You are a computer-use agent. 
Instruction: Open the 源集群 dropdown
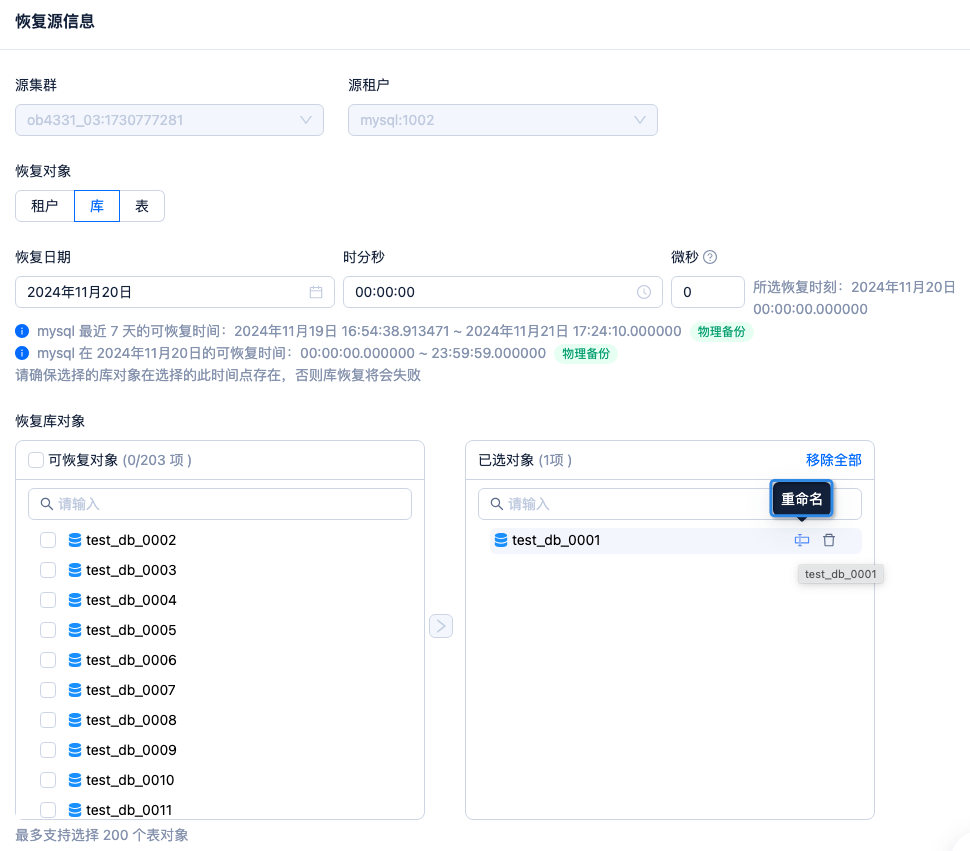[x=170, y=120]
